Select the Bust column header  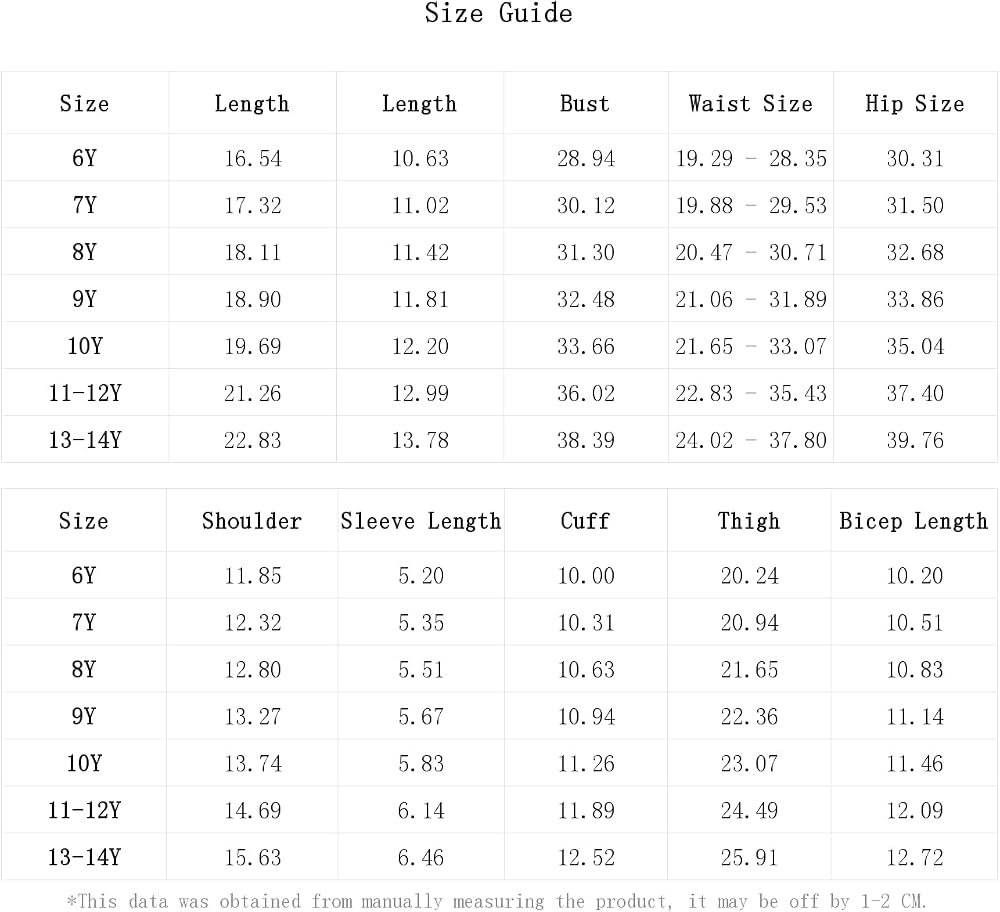[585, 103]
